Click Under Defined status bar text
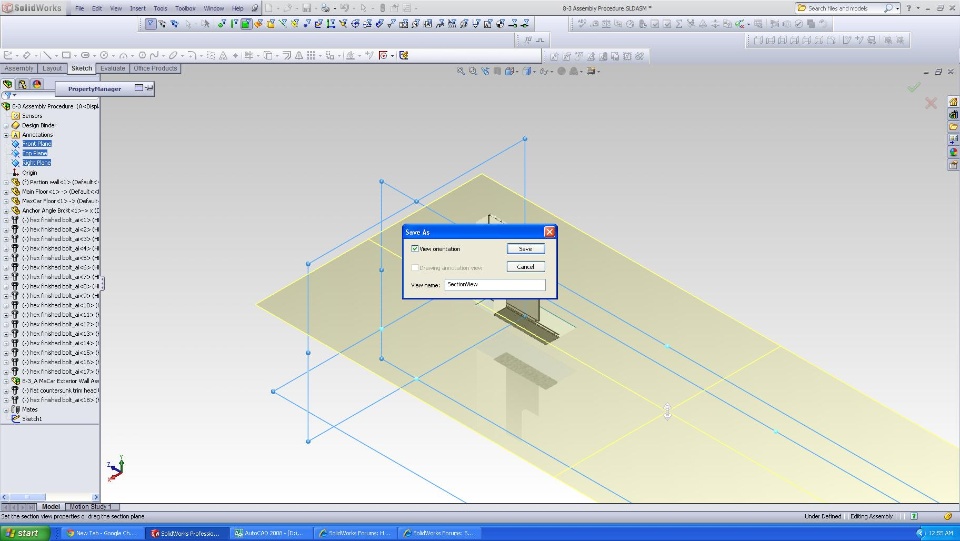Screen dimensions: 960x541 [x=822, y=517]
